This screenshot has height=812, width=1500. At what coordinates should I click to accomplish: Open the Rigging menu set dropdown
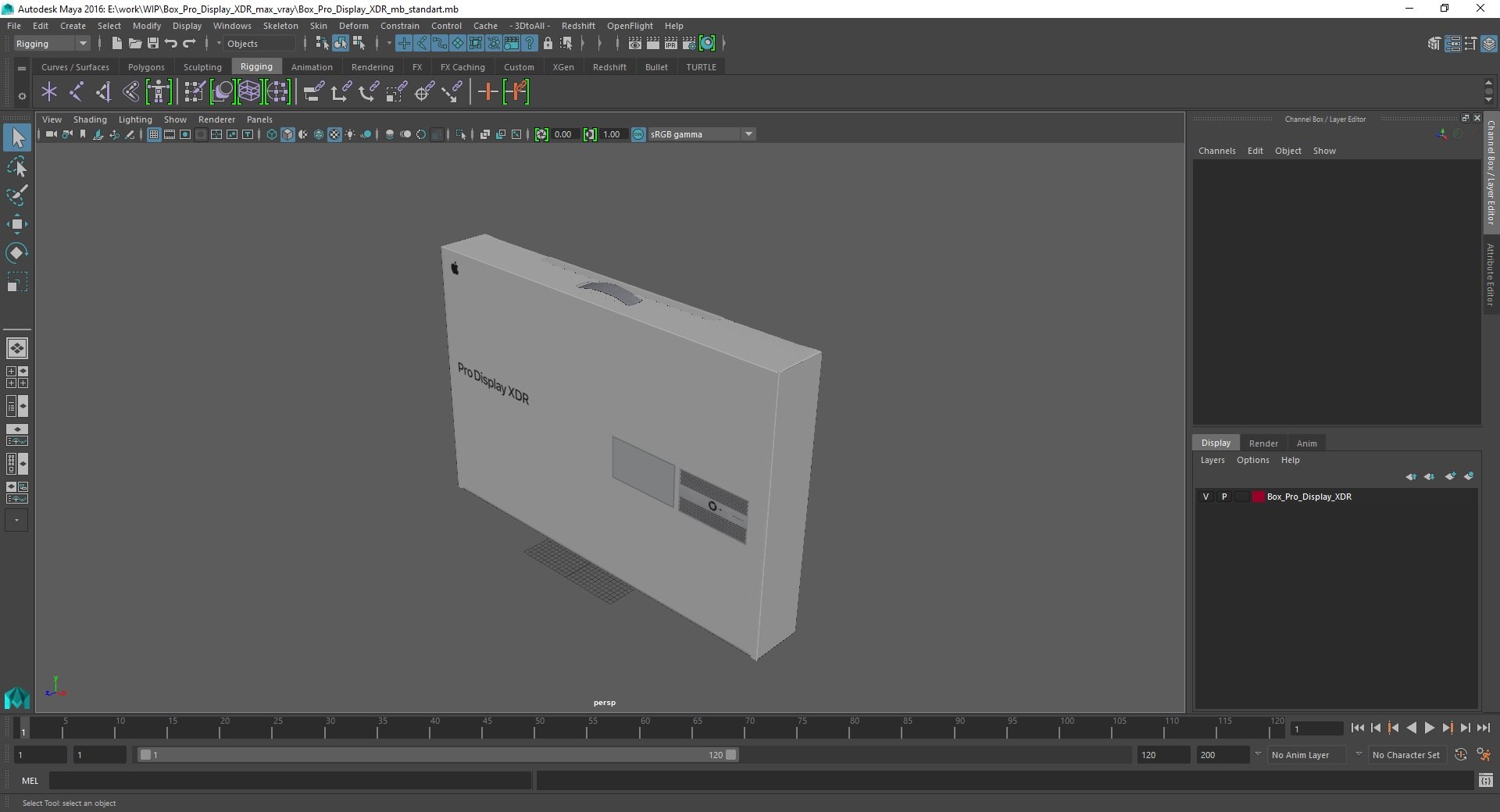pos(52,44)
